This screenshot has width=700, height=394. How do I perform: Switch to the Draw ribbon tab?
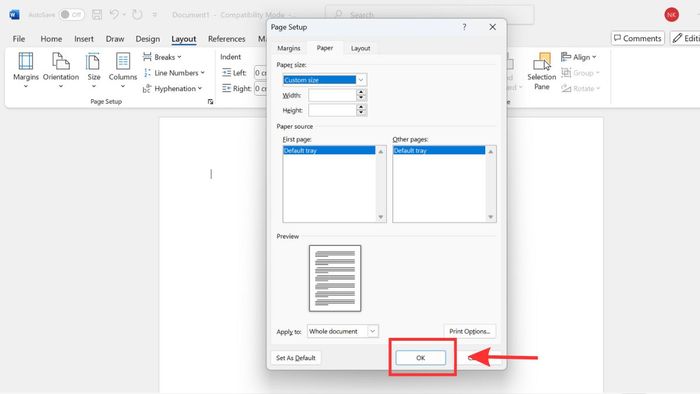click(115, 39)
